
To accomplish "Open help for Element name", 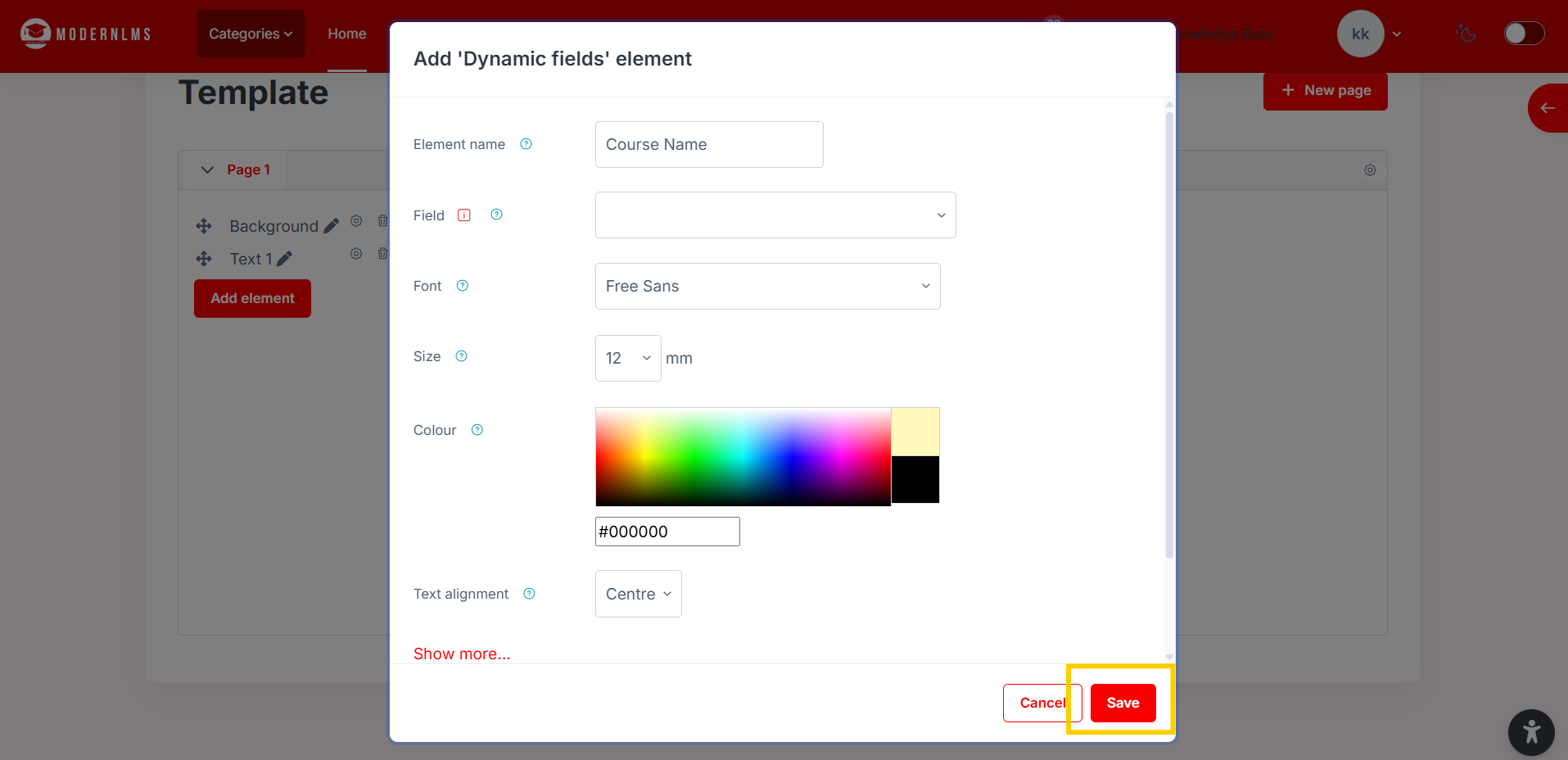I will 526,144.
